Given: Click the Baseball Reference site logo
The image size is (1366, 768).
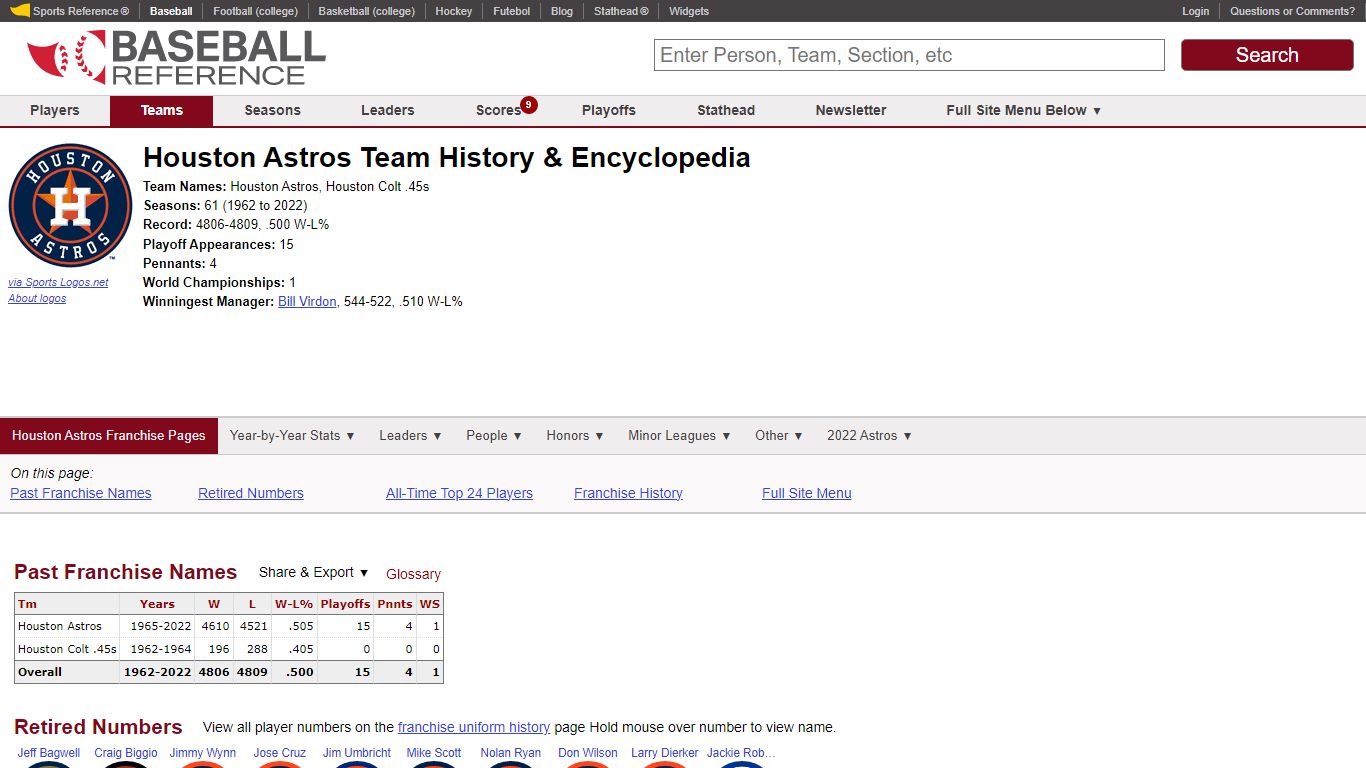Looking at the screenshot, I should tap(176, 58).
